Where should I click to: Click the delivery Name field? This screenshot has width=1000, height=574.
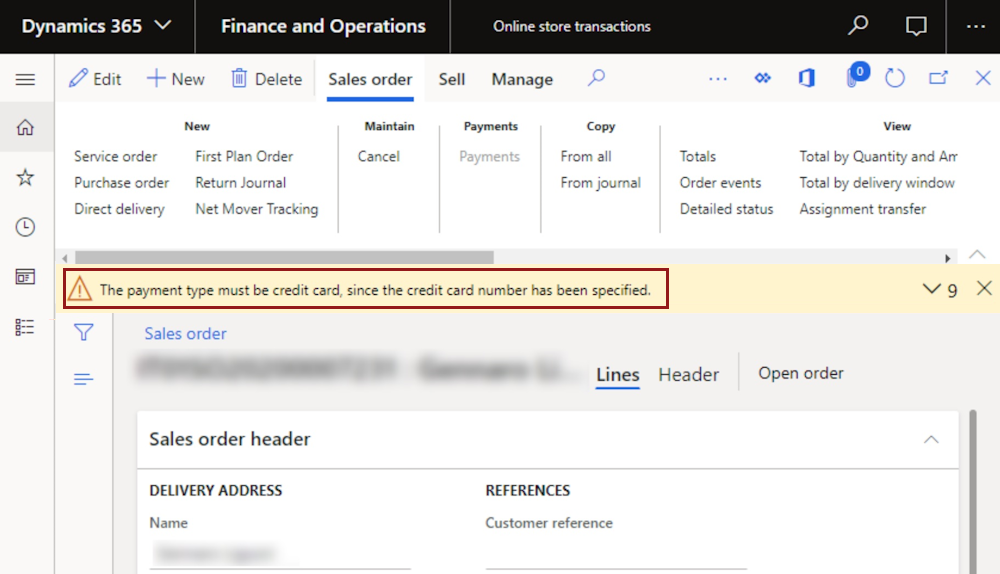point(280,552)
